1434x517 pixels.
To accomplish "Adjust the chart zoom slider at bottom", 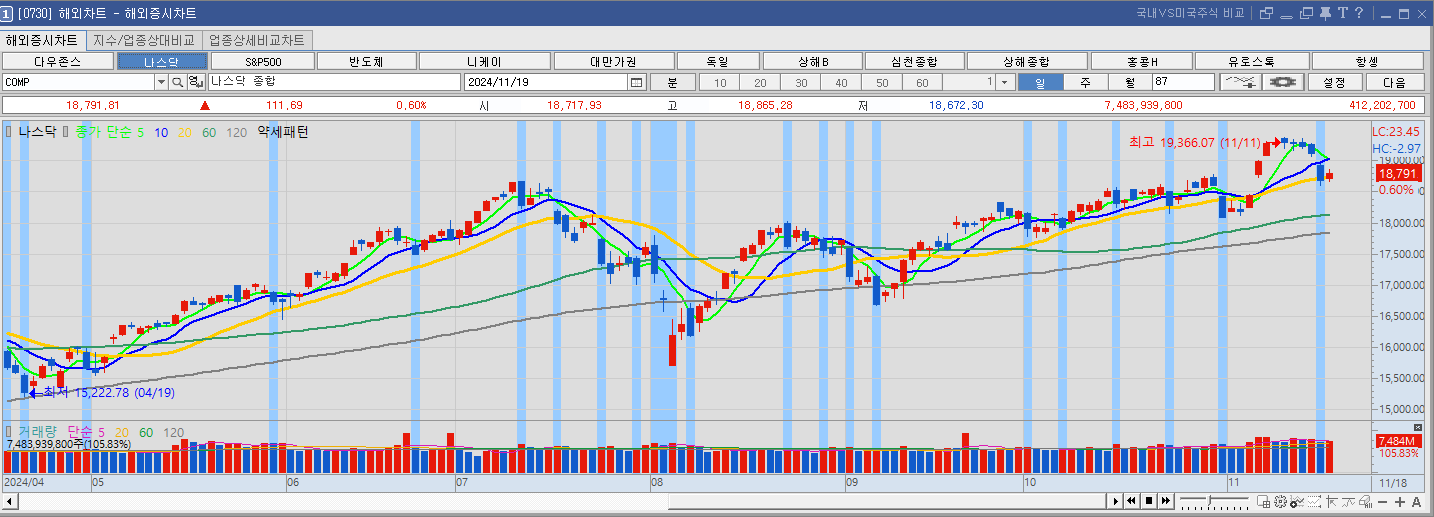I will pyautogui.click(x=1209, y=501).
